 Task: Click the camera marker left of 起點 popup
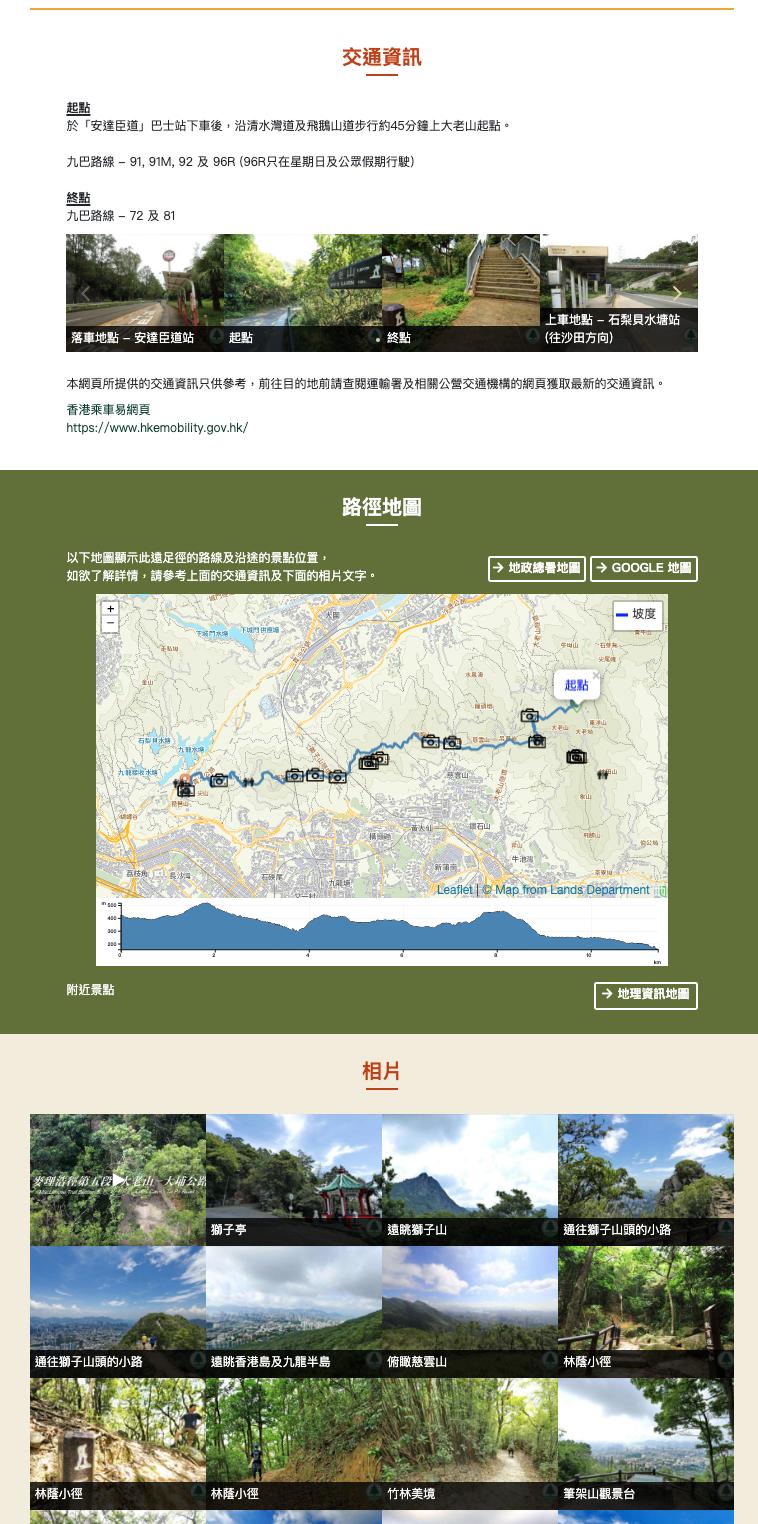[530, 716]
